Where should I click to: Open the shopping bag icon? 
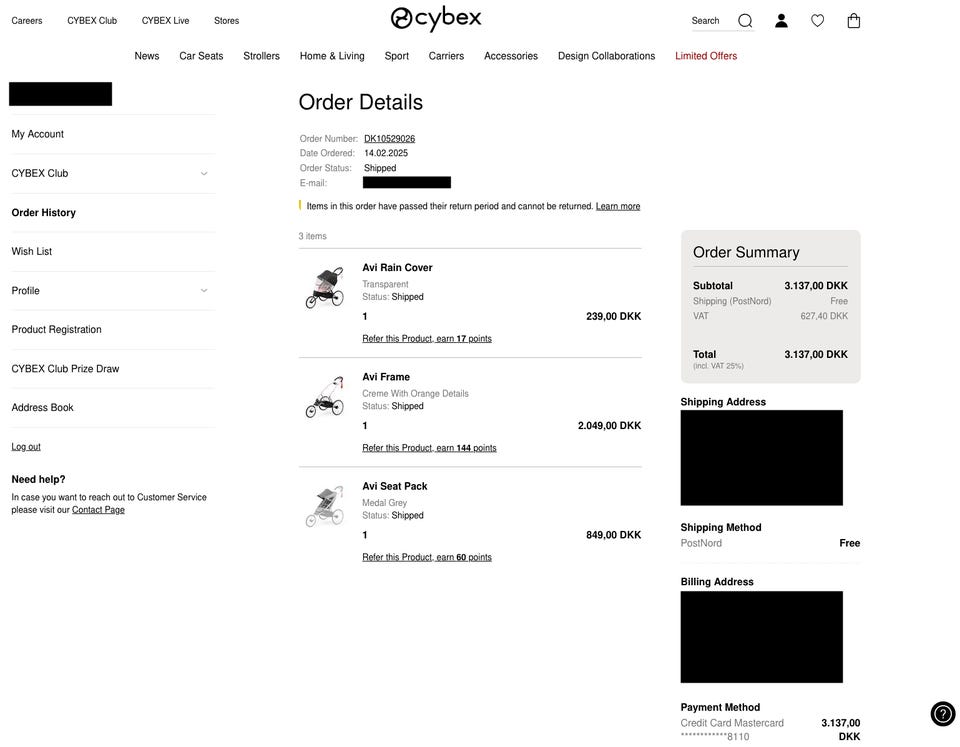[x=853, y=21]
